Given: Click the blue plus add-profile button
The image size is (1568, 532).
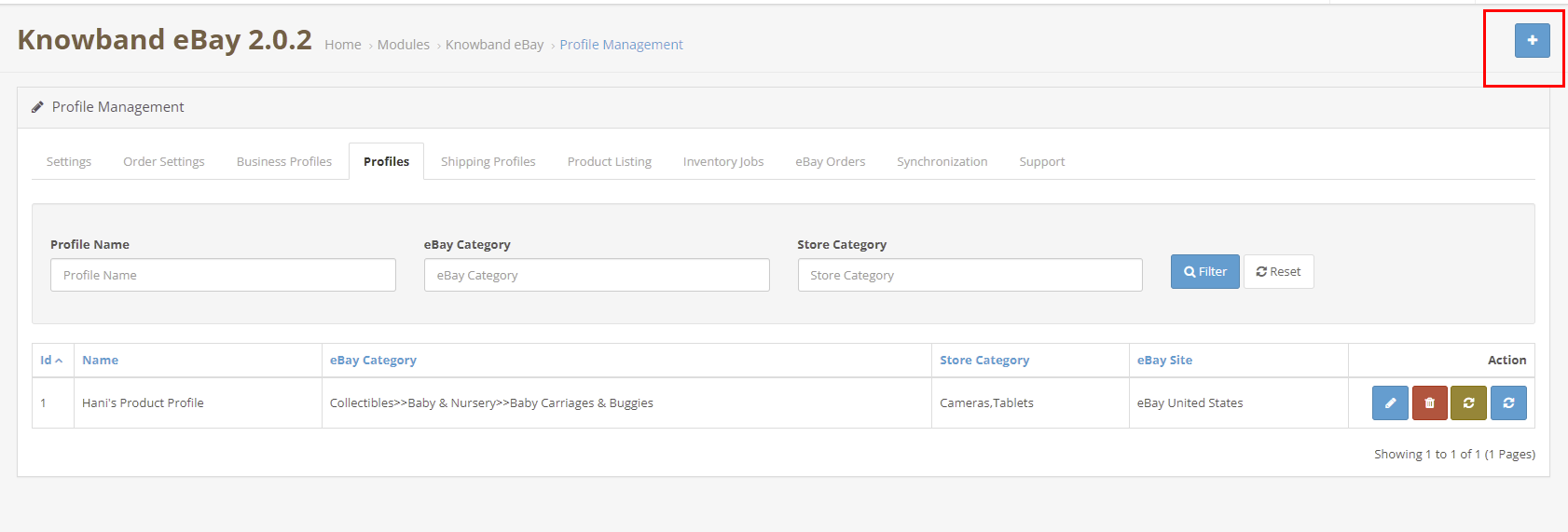Looking at the screenshot, I should tap(1532, 40).
